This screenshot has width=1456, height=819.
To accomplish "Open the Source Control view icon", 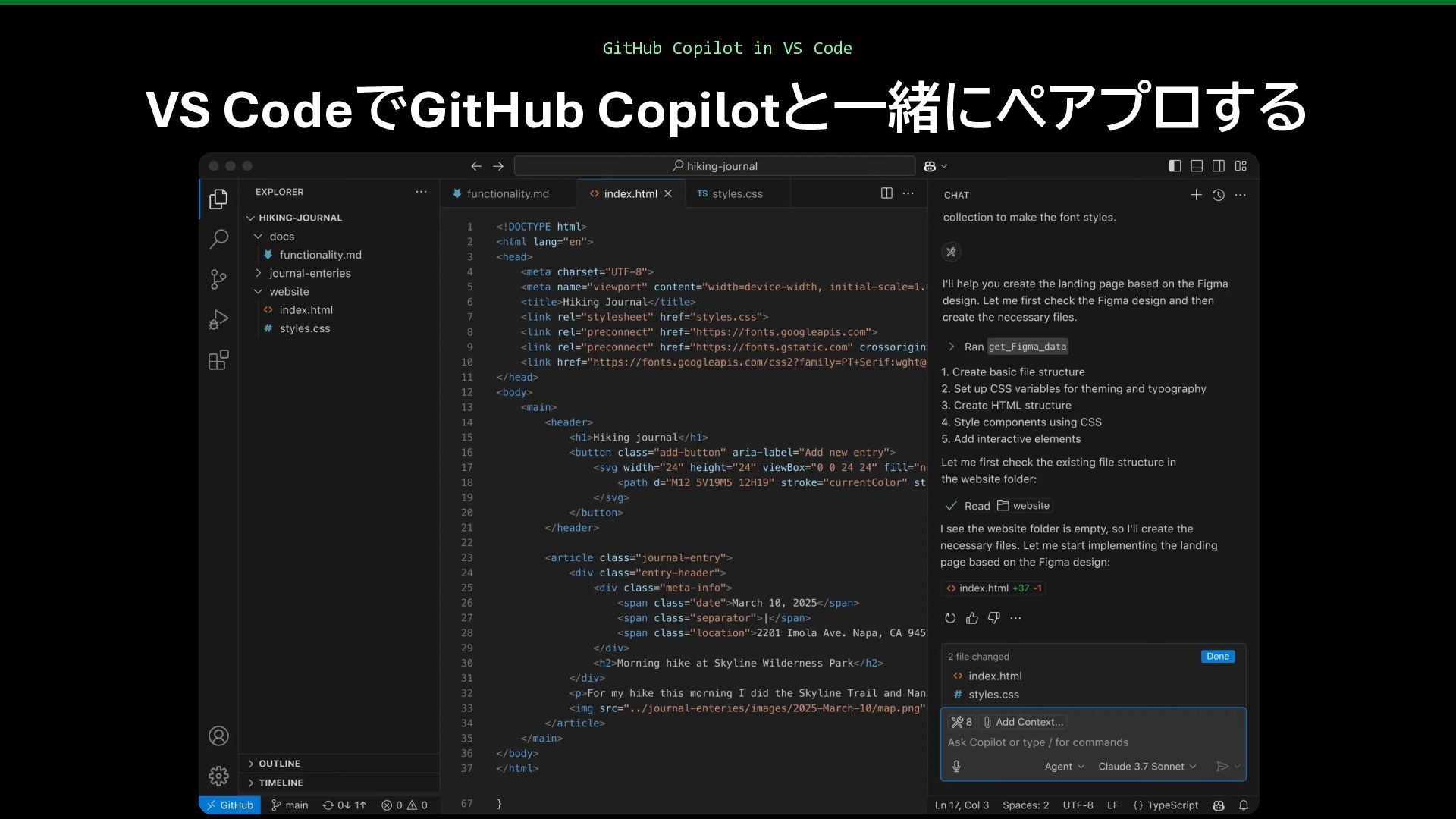I will point(218,279).
